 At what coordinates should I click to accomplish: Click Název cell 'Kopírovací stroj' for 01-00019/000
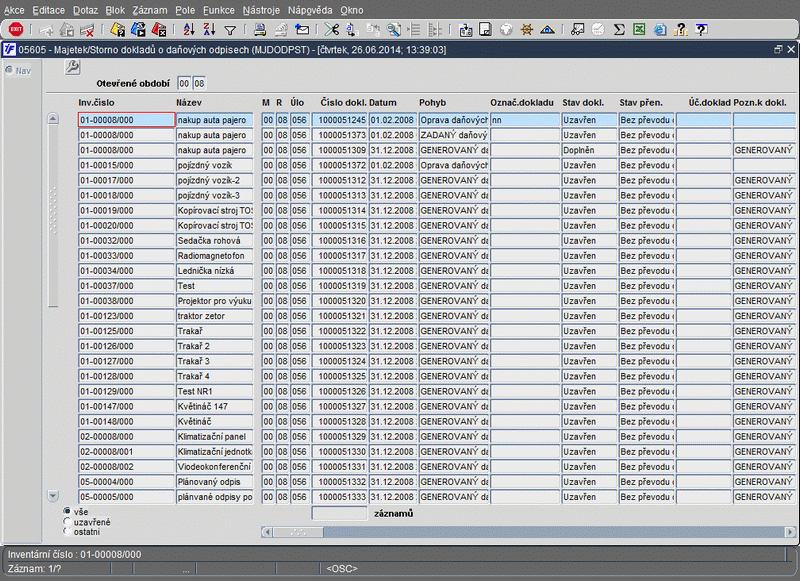(214, 211)
